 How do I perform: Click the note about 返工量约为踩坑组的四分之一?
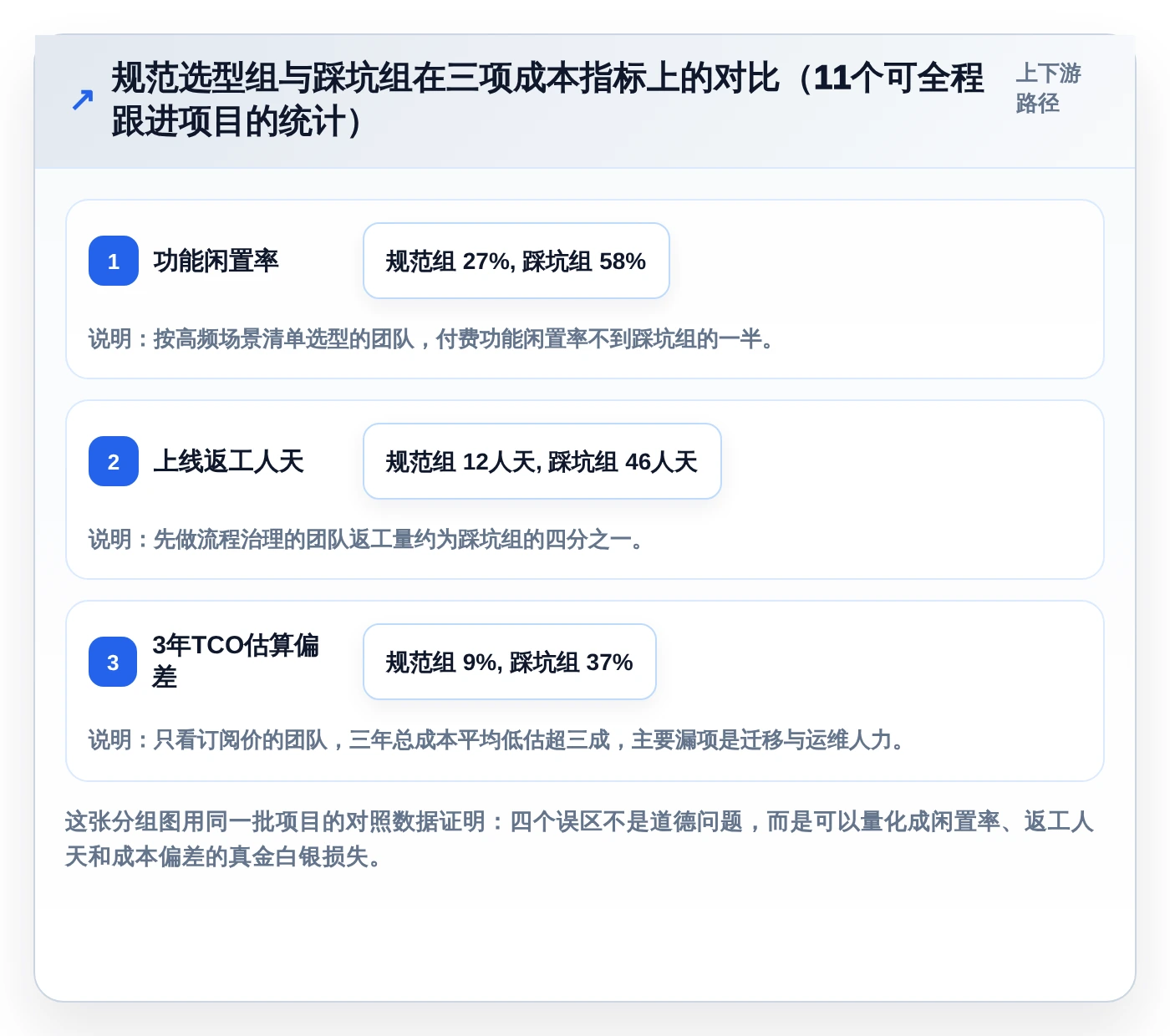coord(369,539)
